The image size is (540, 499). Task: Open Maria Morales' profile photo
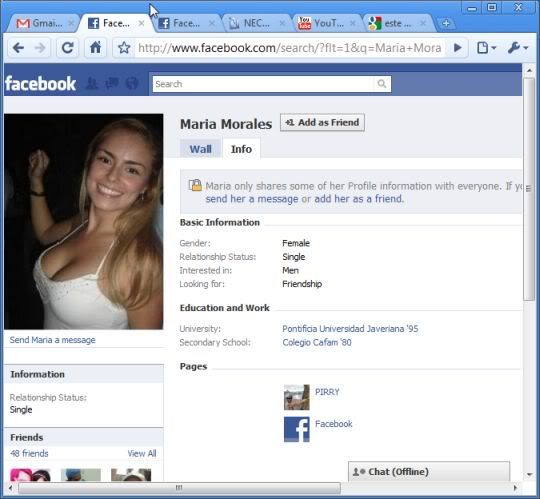coord(84,221)
